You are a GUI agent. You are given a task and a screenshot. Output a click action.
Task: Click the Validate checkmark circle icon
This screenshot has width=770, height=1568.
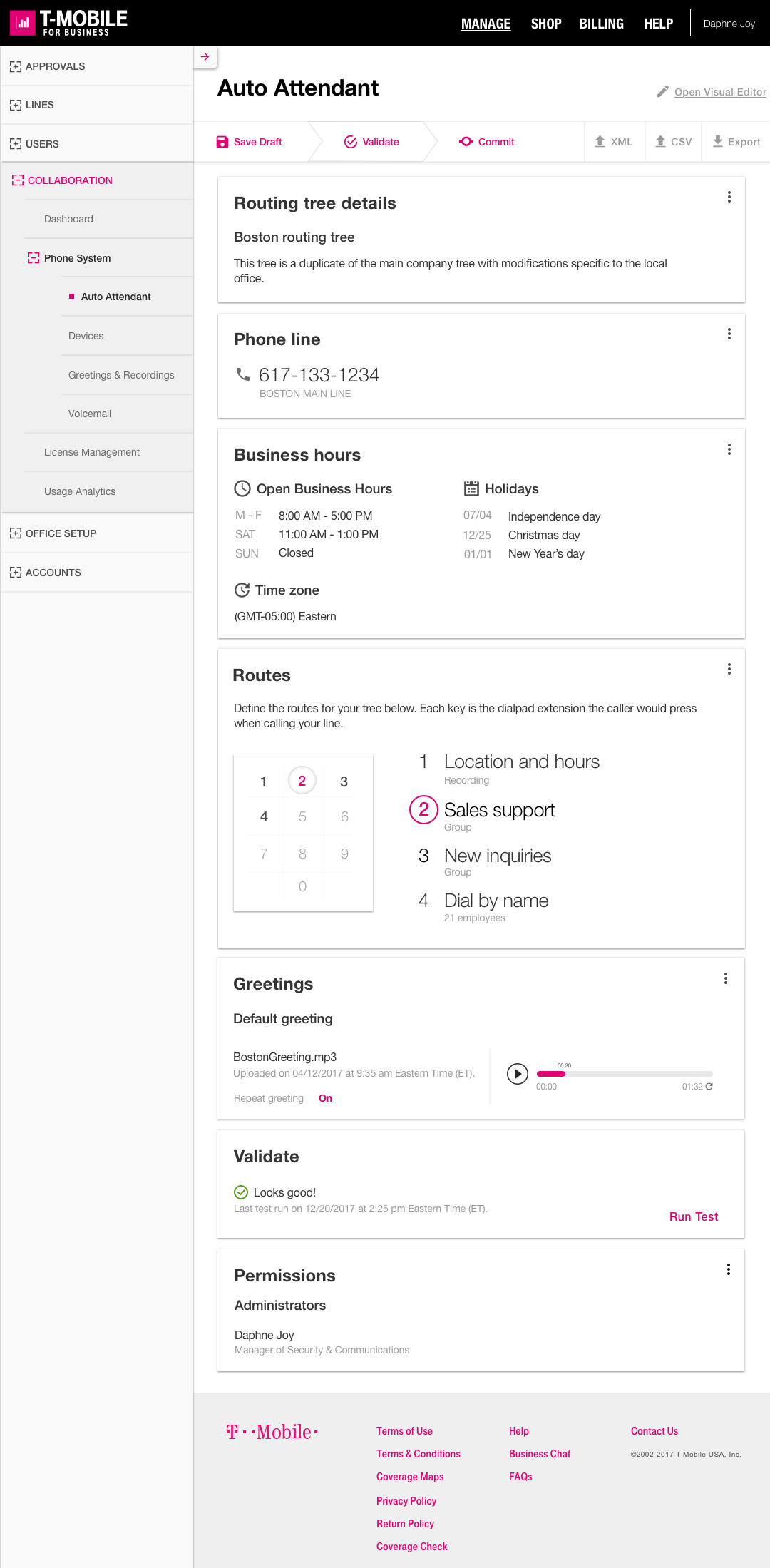tap(351, 142)
